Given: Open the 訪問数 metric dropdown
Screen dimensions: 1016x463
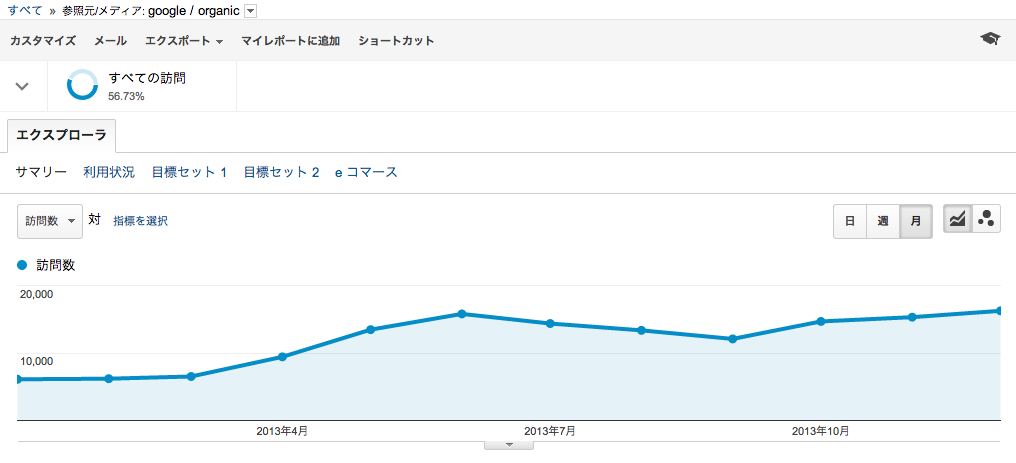Looking at the screenshot, I should point(50,221).
